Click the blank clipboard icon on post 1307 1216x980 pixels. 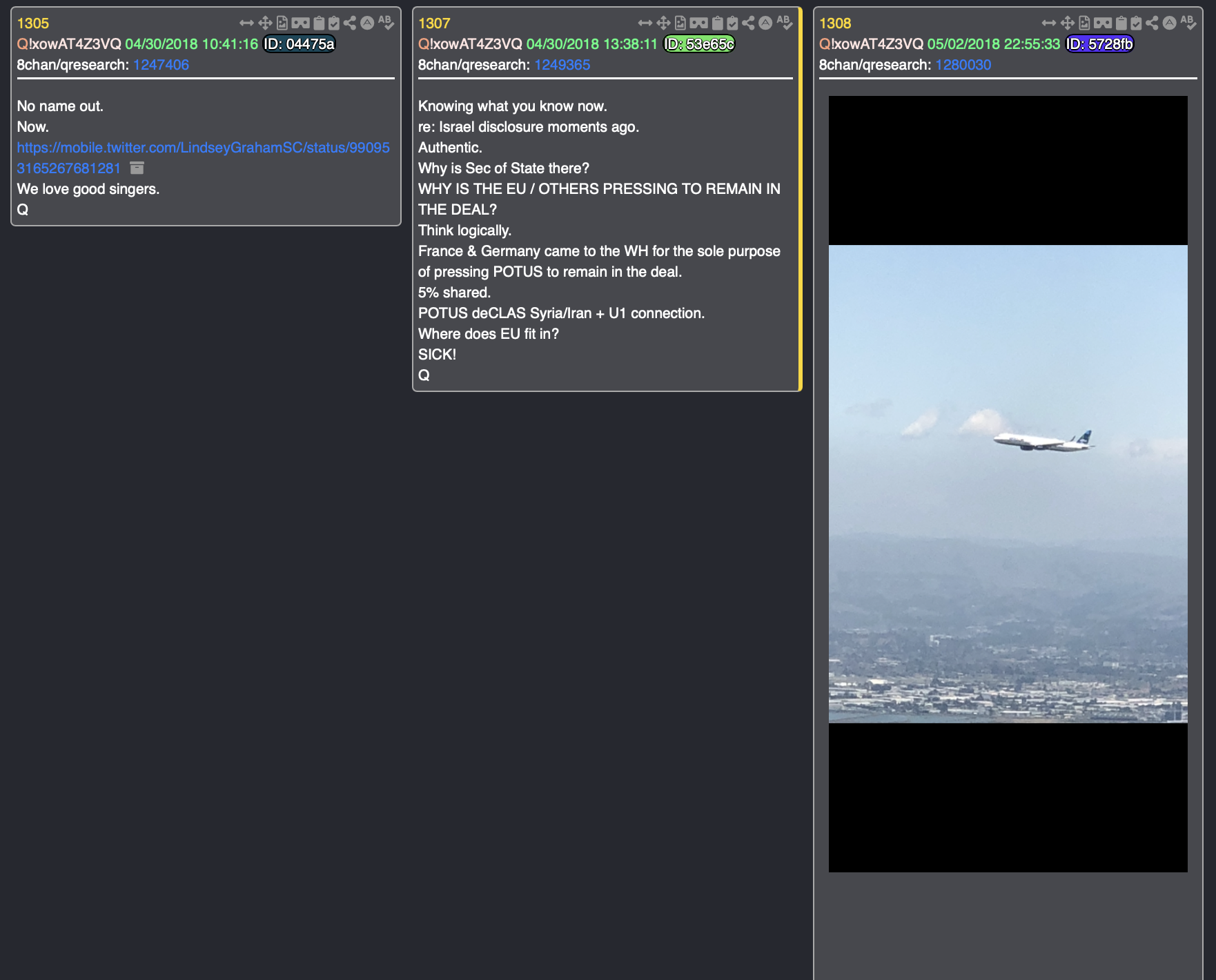point(717,23)
